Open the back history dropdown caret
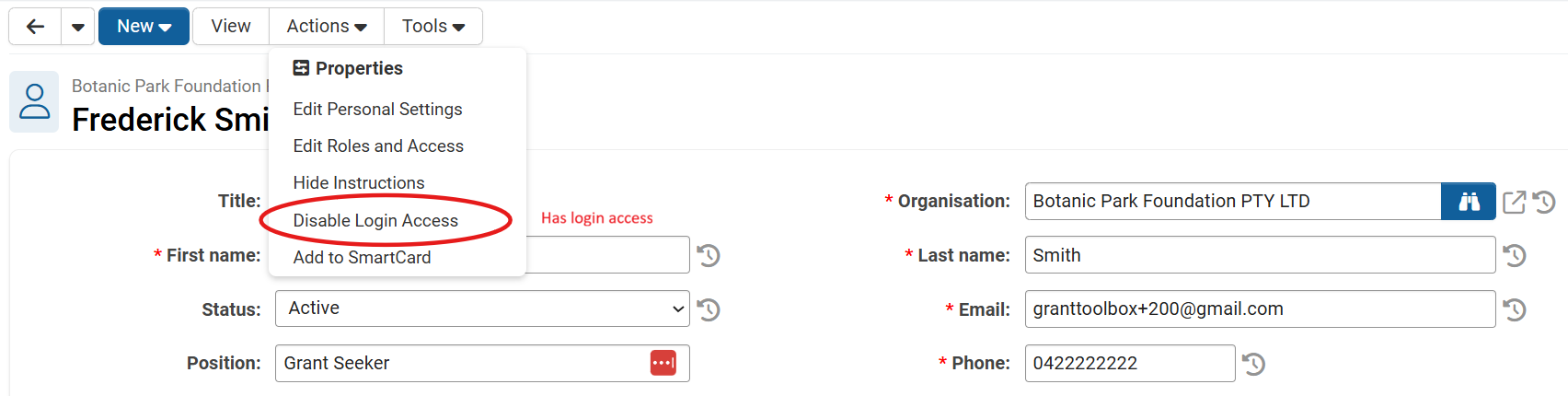 [78, 27]
